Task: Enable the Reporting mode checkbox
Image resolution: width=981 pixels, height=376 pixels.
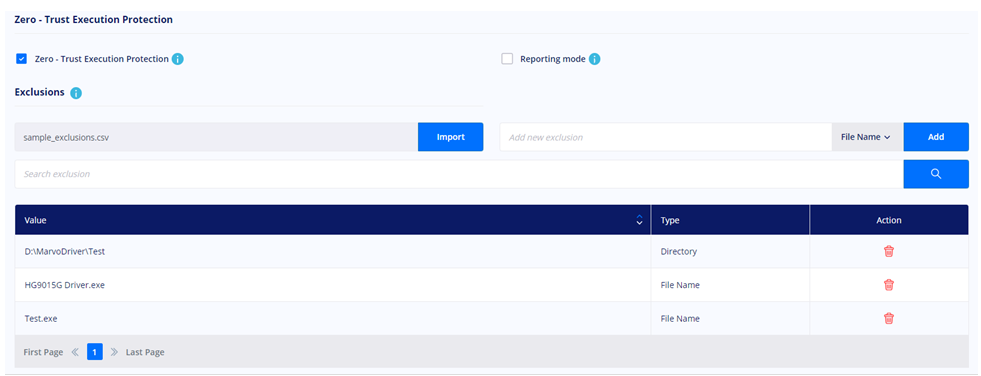Action: (507, 59)
